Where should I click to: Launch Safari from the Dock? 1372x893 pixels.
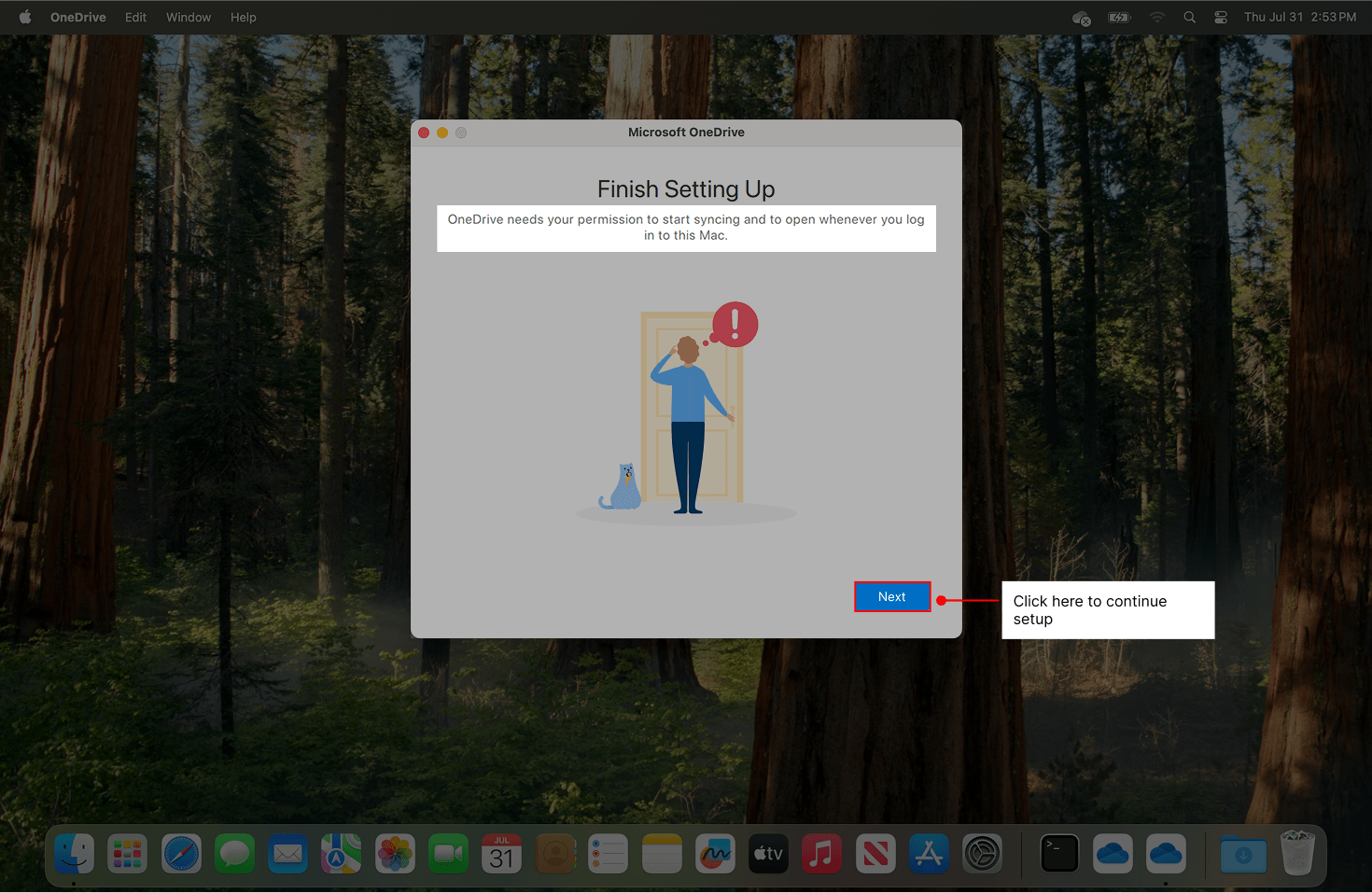click(181, 854)
